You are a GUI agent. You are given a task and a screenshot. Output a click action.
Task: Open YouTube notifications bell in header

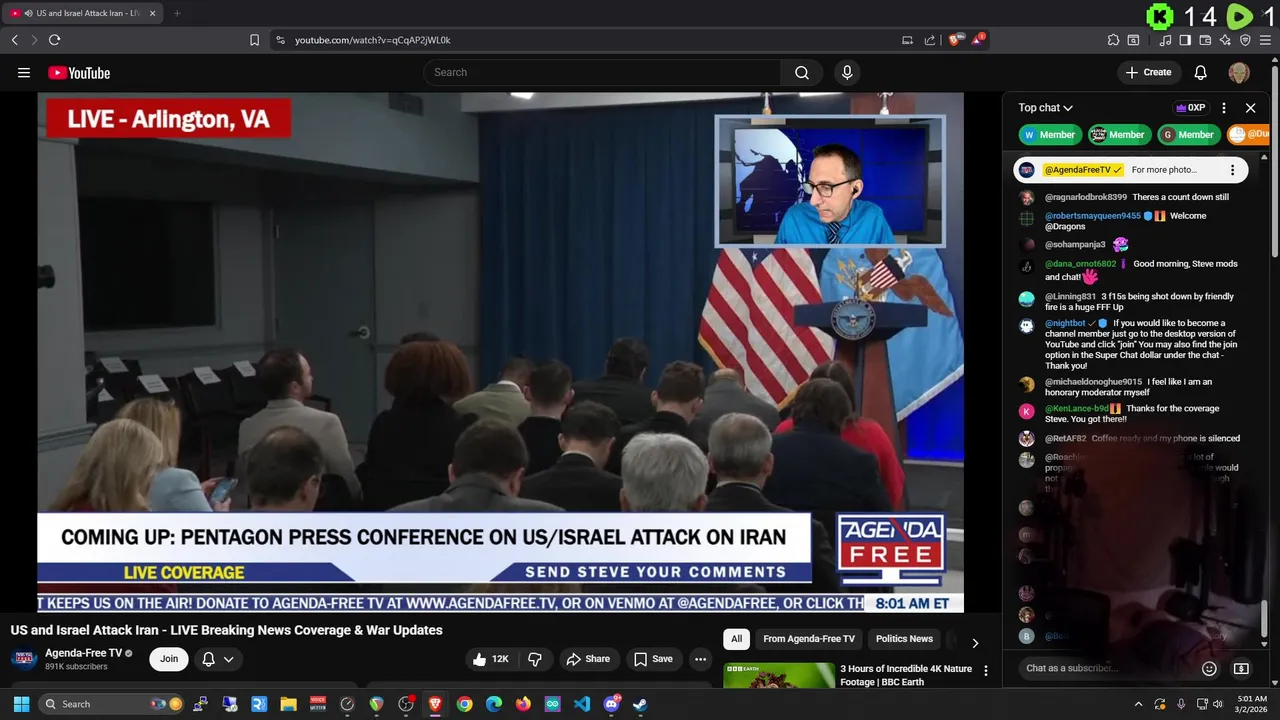1201,72
